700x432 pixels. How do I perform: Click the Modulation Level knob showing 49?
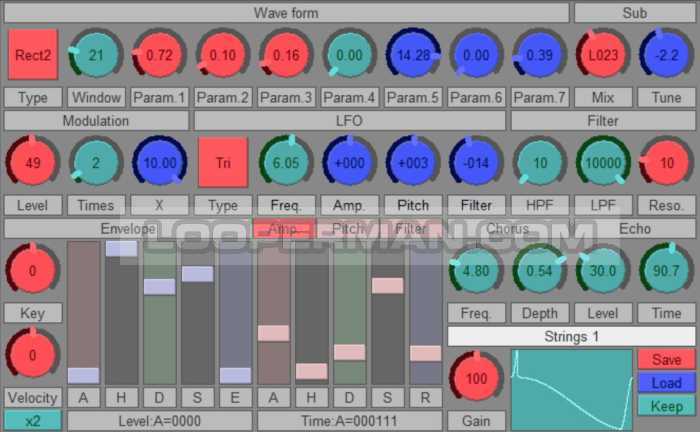pyautogui.click(x=32, y=163)
